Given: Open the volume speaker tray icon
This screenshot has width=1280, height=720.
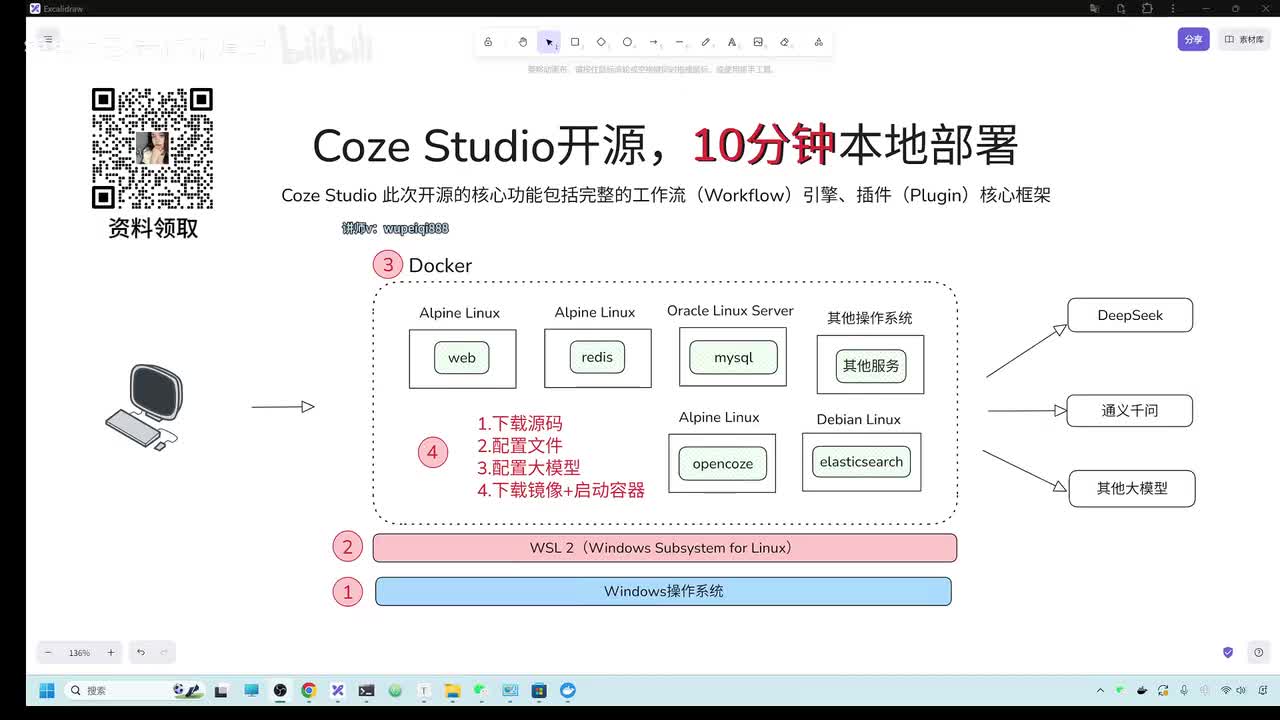Looking at the screenshot, I should pos(1241,690).
